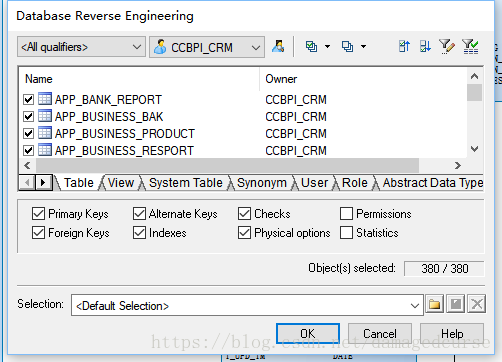This screenshot has width=502, height=362.
Task: Uncheck the APP_BUSINESS_RESPORT table checkbox
Action: click(29, 150)
